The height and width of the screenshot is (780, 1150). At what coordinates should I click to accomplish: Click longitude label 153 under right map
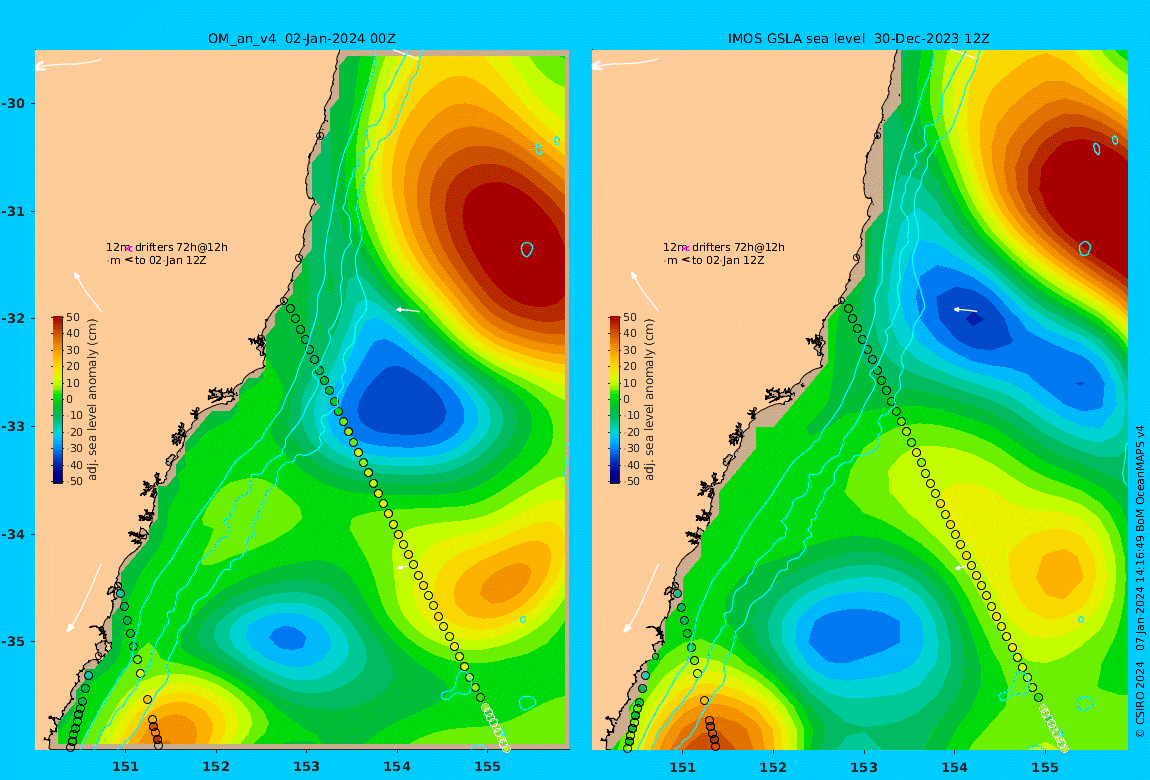864,767
